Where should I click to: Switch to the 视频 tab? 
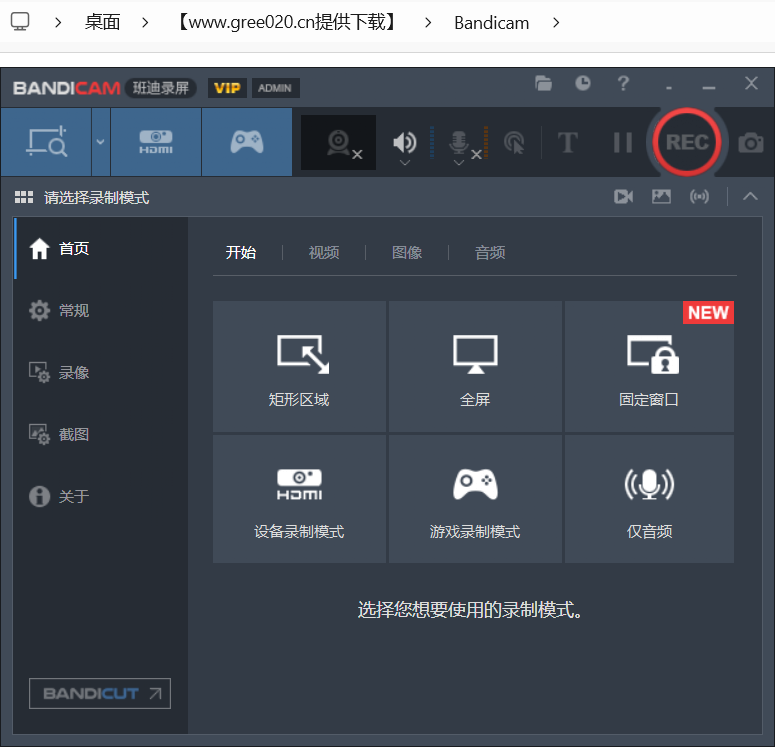pyautogui.click(x=324, y=253)
